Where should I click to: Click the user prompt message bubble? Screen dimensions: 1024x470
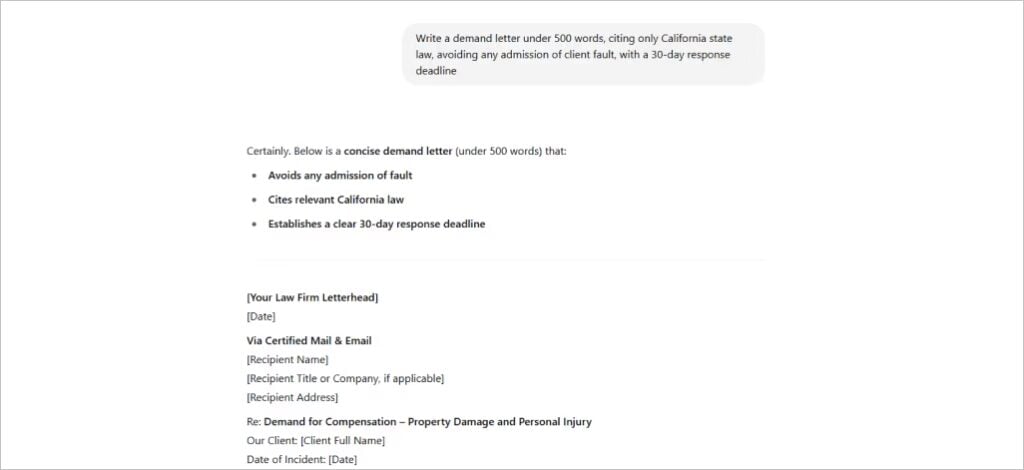pyautogui.click(x=583, y=55)
